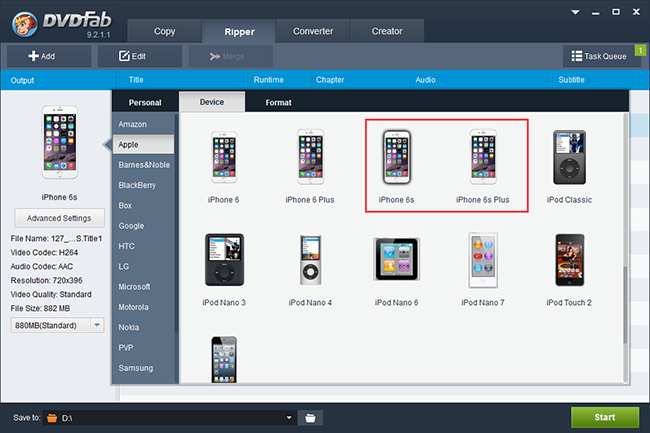Choose Microsoft in the brand list

(x=143, y=286)
